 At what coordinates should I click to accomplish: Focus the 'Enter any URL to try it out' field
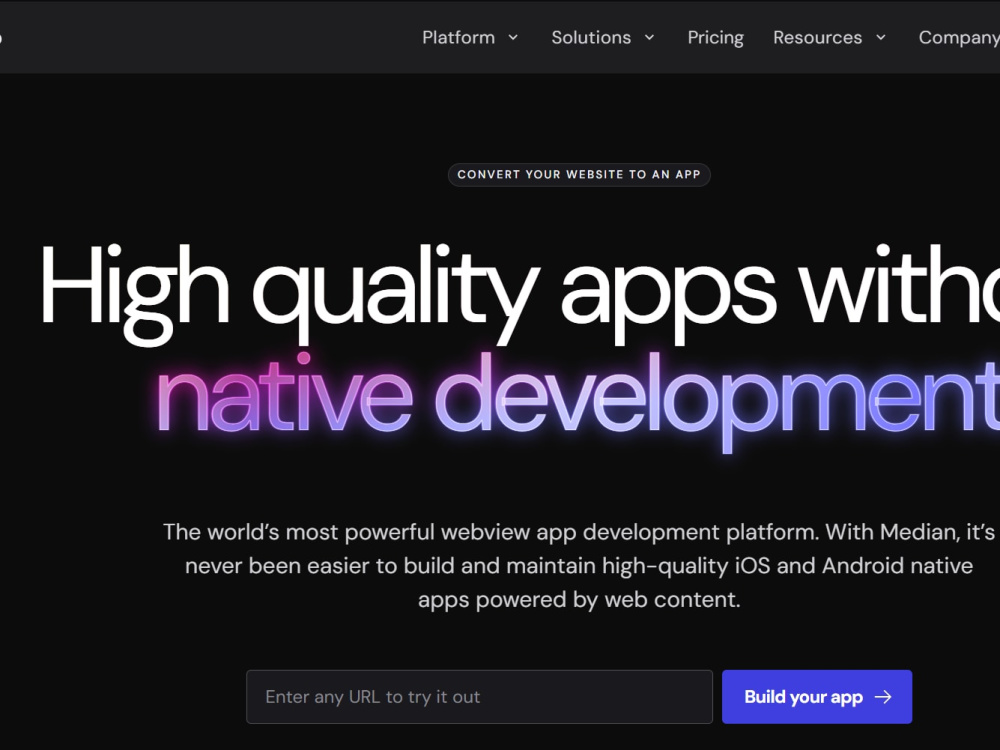point(480,697)
